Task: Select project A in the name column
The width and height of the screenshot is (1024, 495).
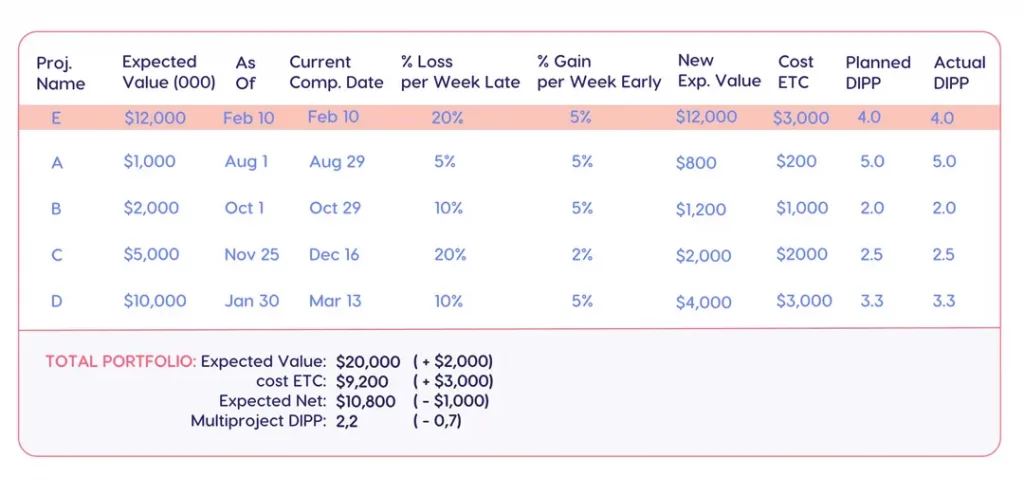Action: pyautogui.click(x=57, y=163)
